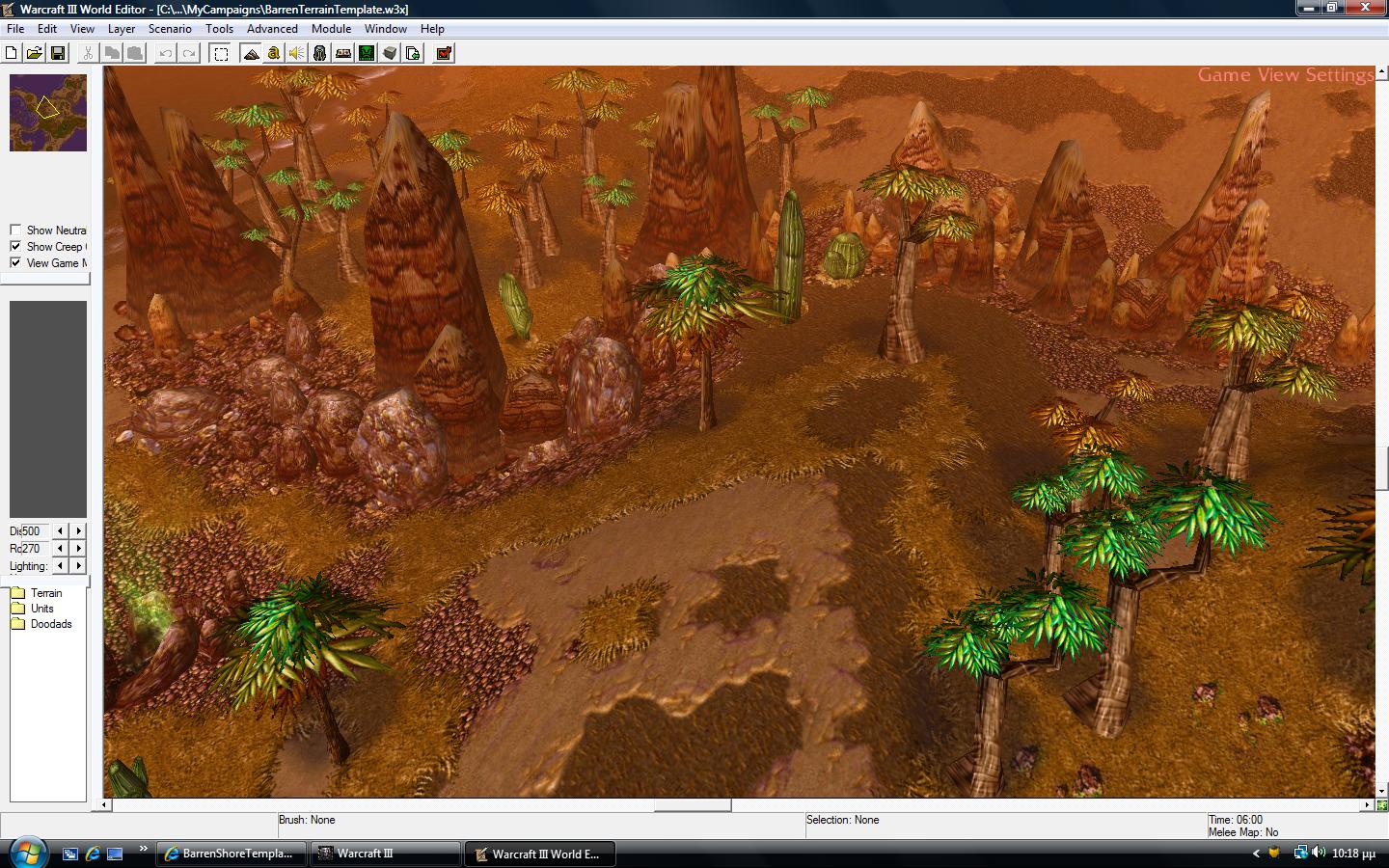Switch to Warcraft III World Editor taskbar button
The width and height of the screenshot is (1389, 868).
(540, 854)
